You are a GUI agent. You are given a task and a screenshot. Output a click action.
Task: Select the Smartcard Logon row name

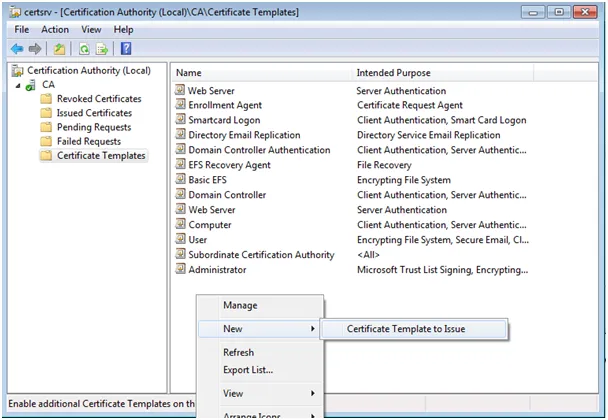[x=225, y=120]
